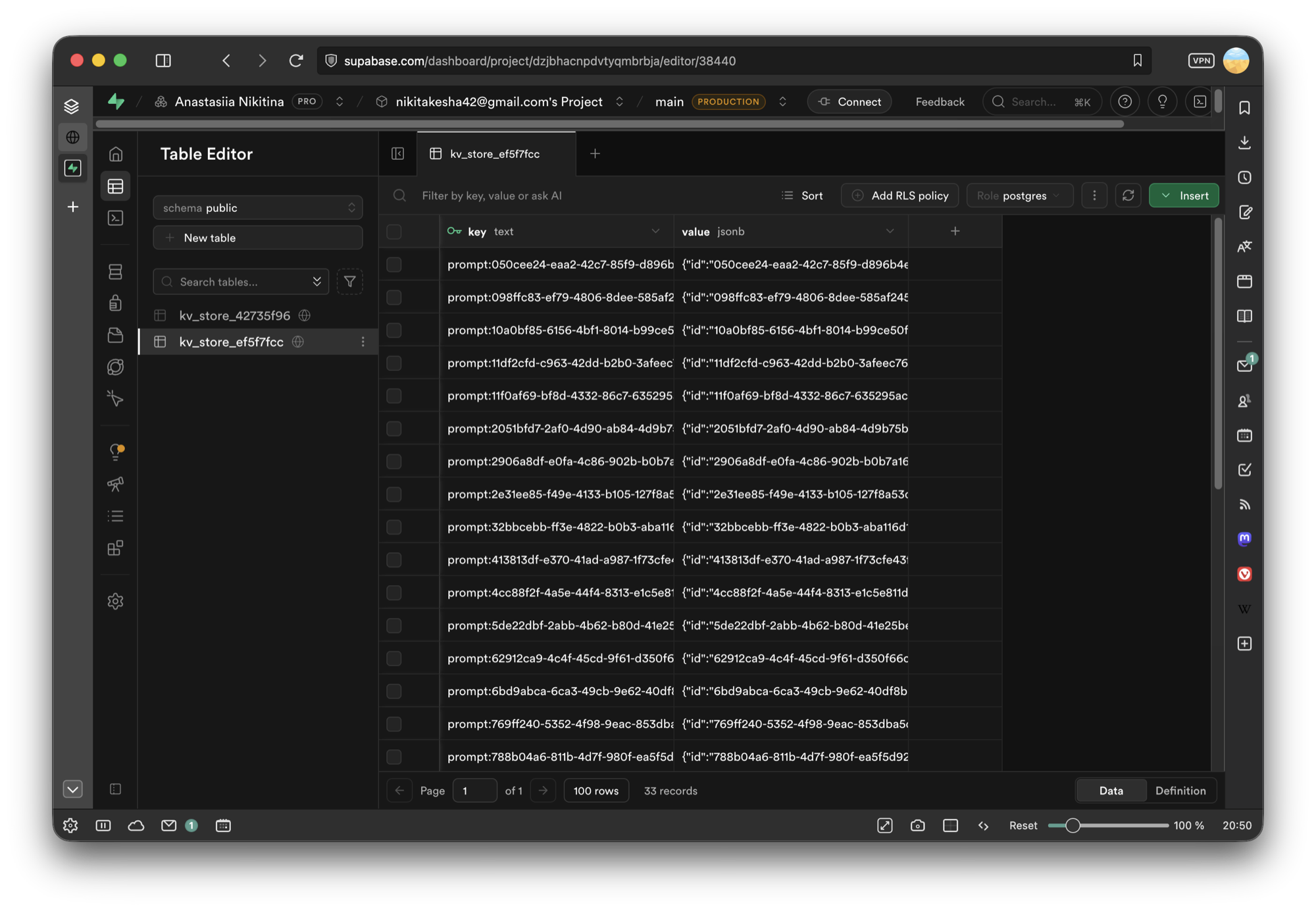Viewport: 1316px width, 911px height.
Task: Open branch switcher next to PRODUCTION
Action: pyautogui.click(x=782, y=101)
